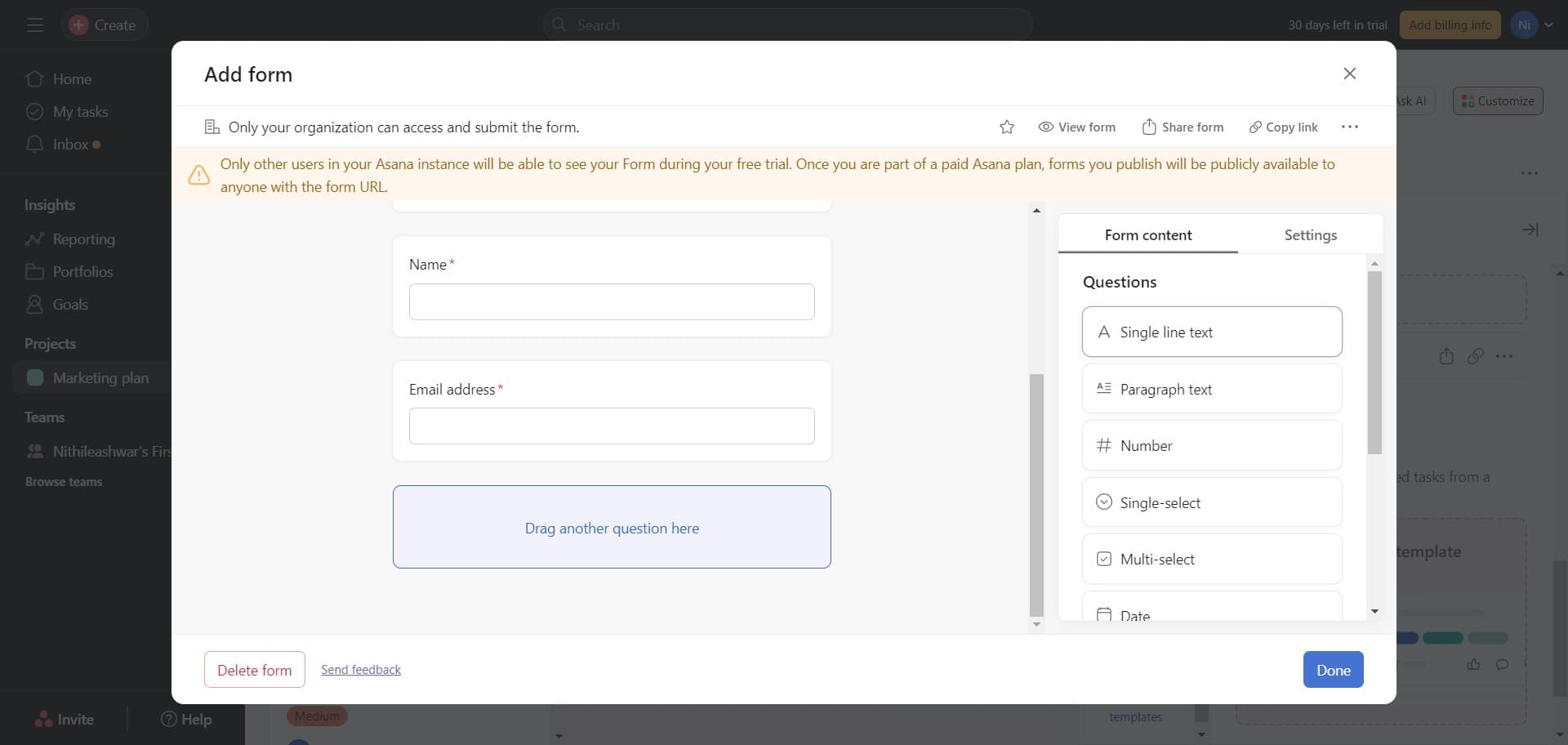Click into the Name input field
The image size is (1568, 745).
coord(612,302)
